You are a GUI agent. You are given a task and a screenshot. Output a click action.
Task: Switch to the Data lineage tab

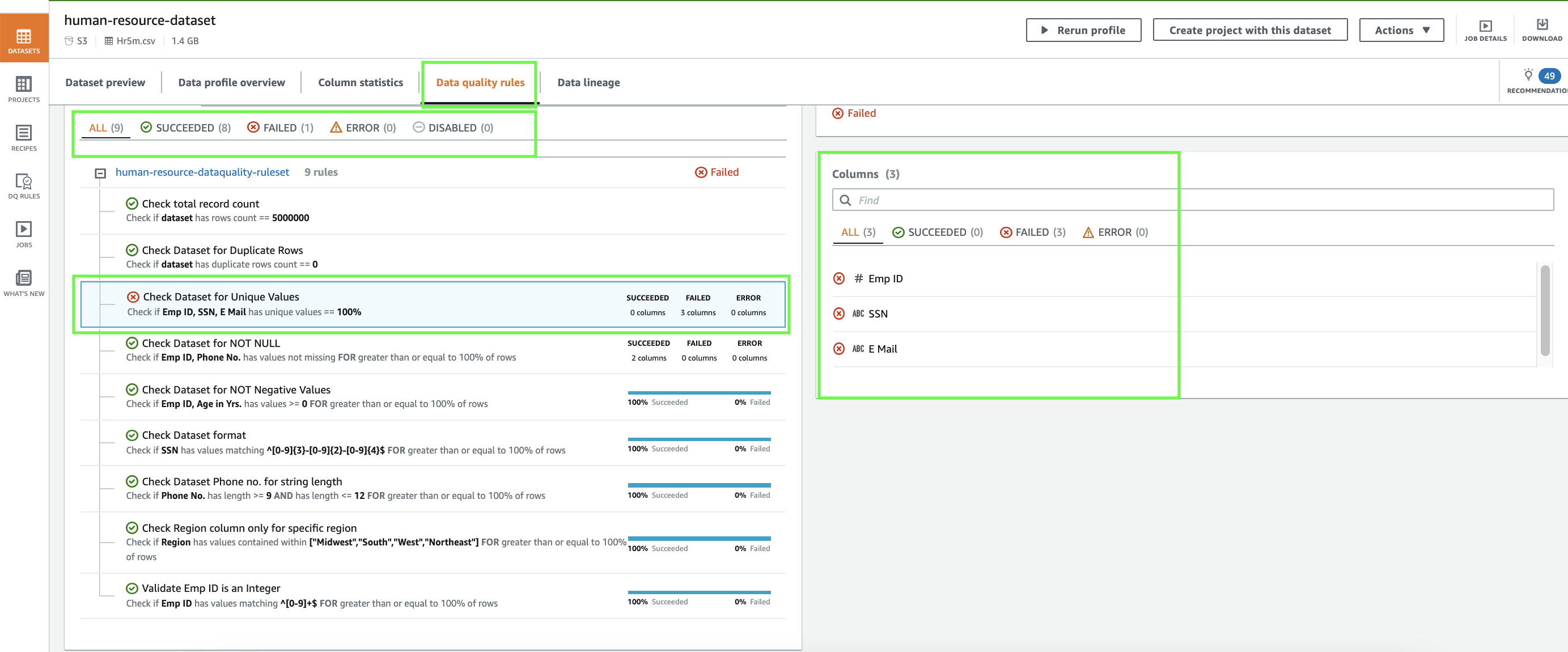click(588, 83)
